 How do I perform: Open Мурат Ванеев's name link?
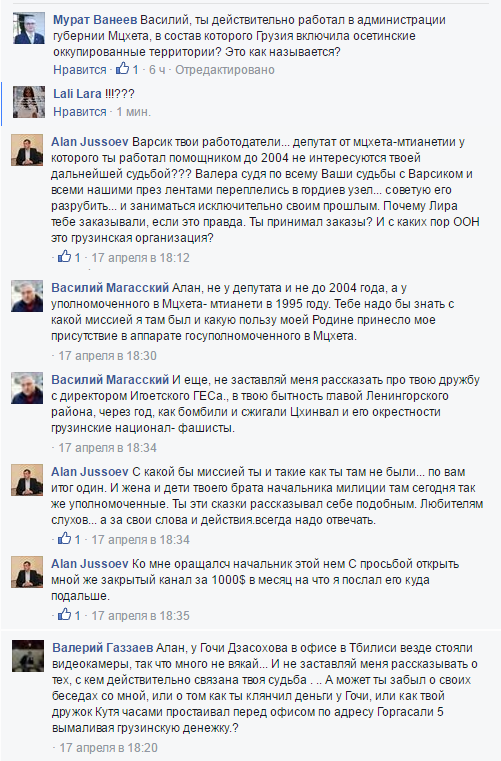95,20
